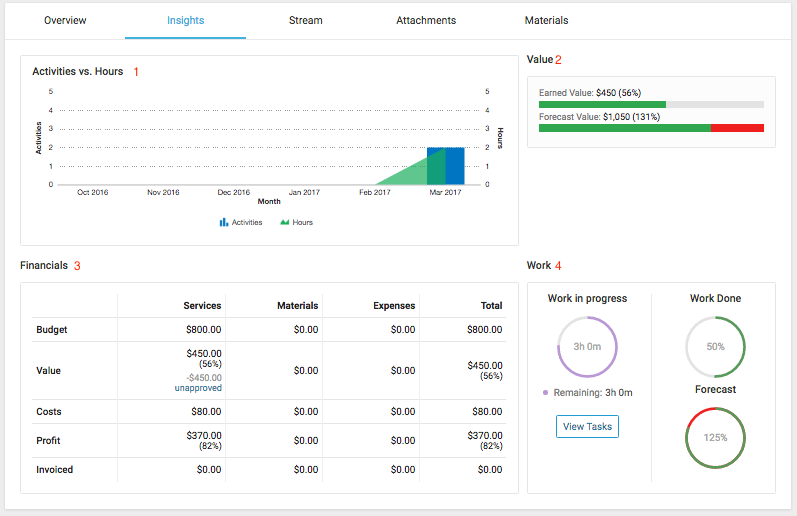Click the Hours area chart legend icon
This screenshot has height=516, width=797.
[x=284, y=222]
